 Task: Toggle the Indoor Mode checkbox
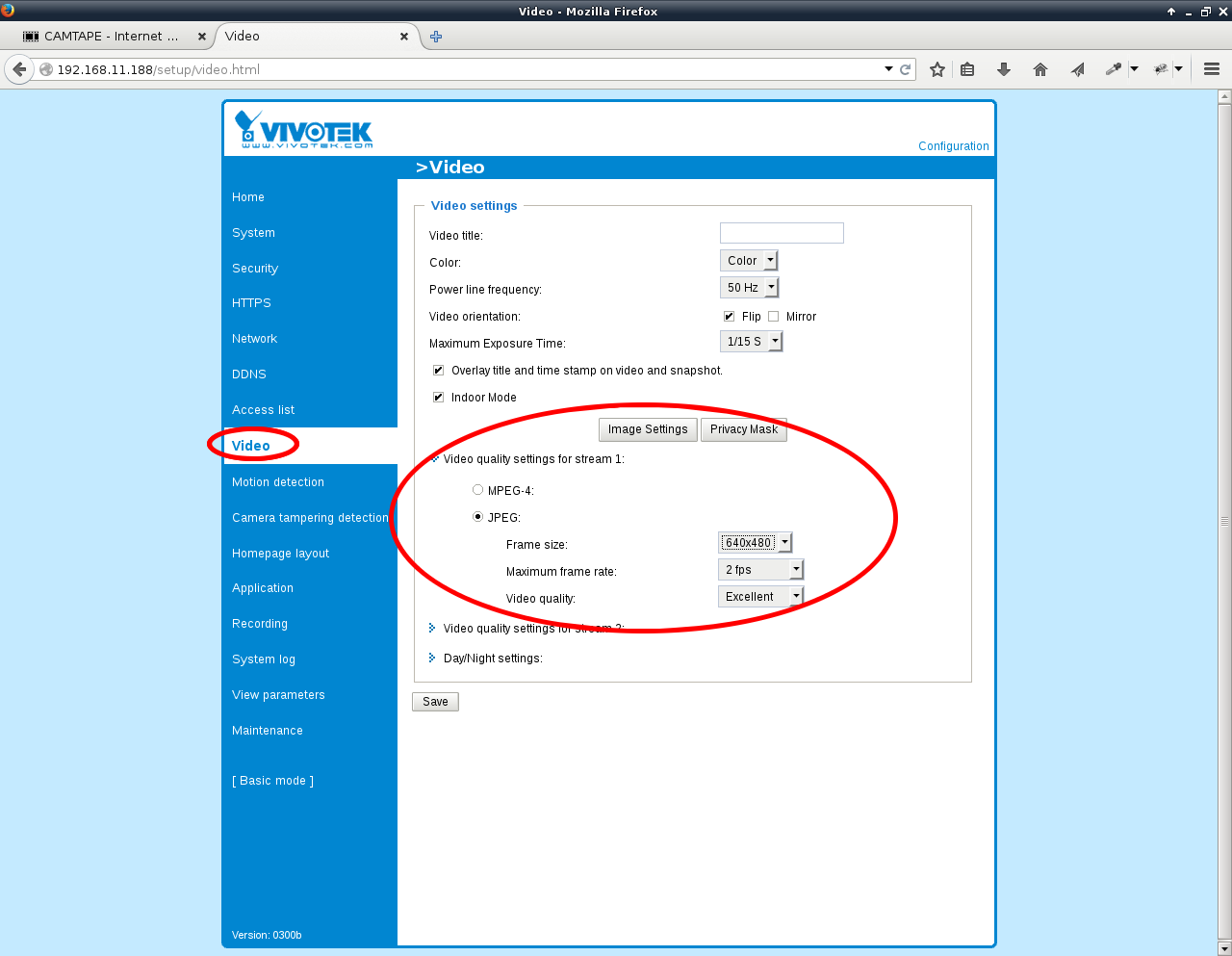click(x=438, y=398)
